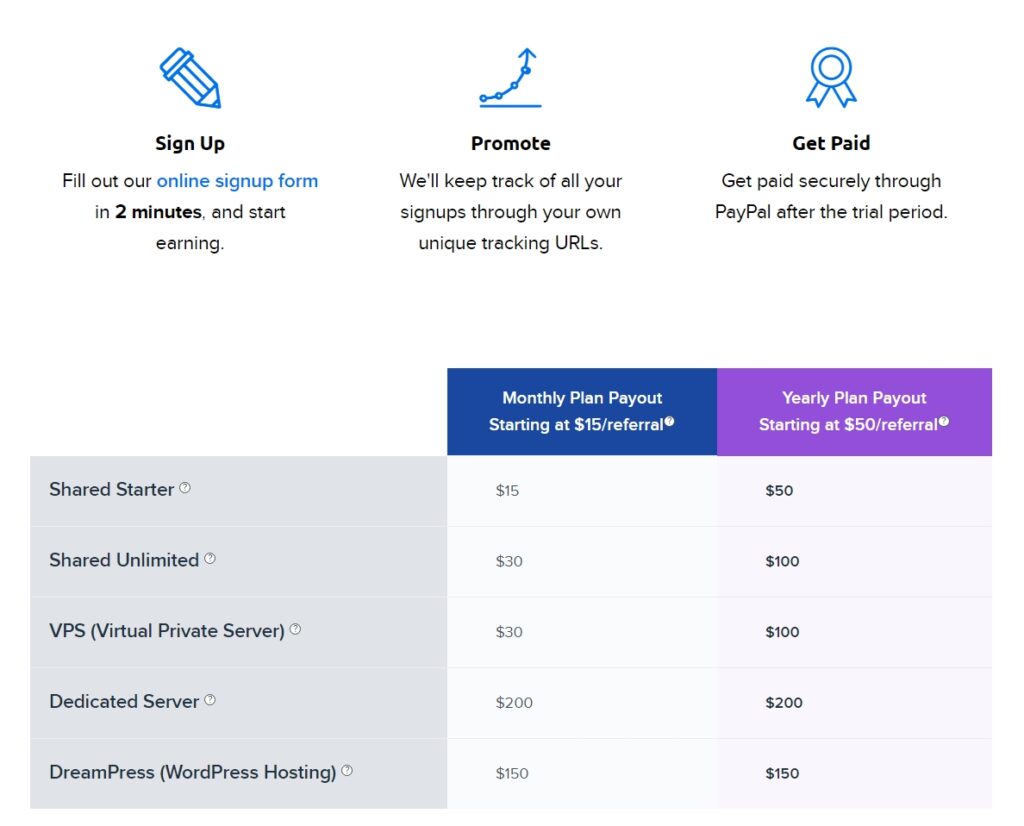Click the pencil Sign Up icon

click(x=190, y=77)
